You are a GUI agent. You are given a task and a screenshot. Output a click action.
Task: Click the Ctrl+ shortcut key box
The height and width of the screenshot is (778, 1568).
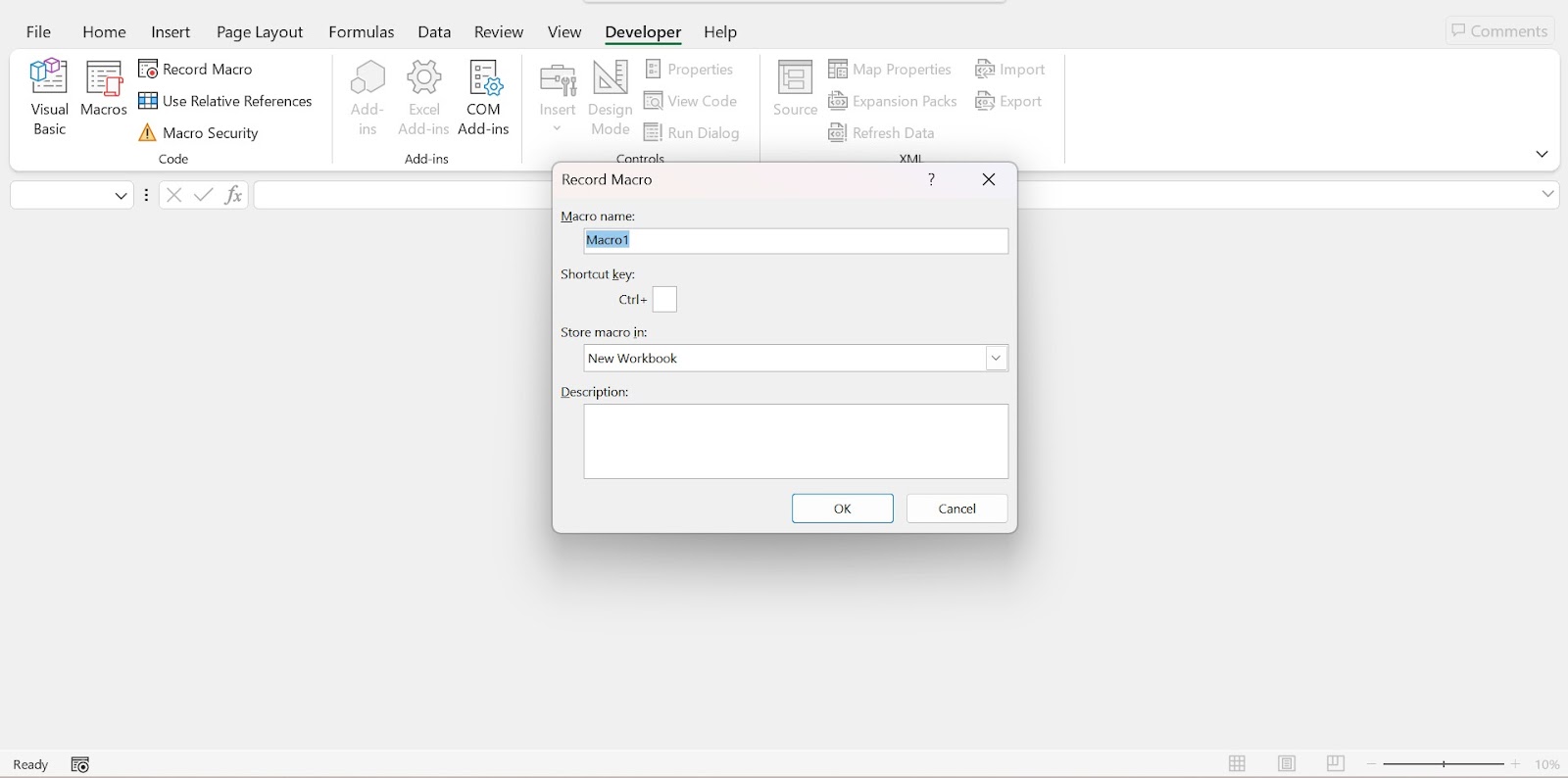tap(664, 299)
